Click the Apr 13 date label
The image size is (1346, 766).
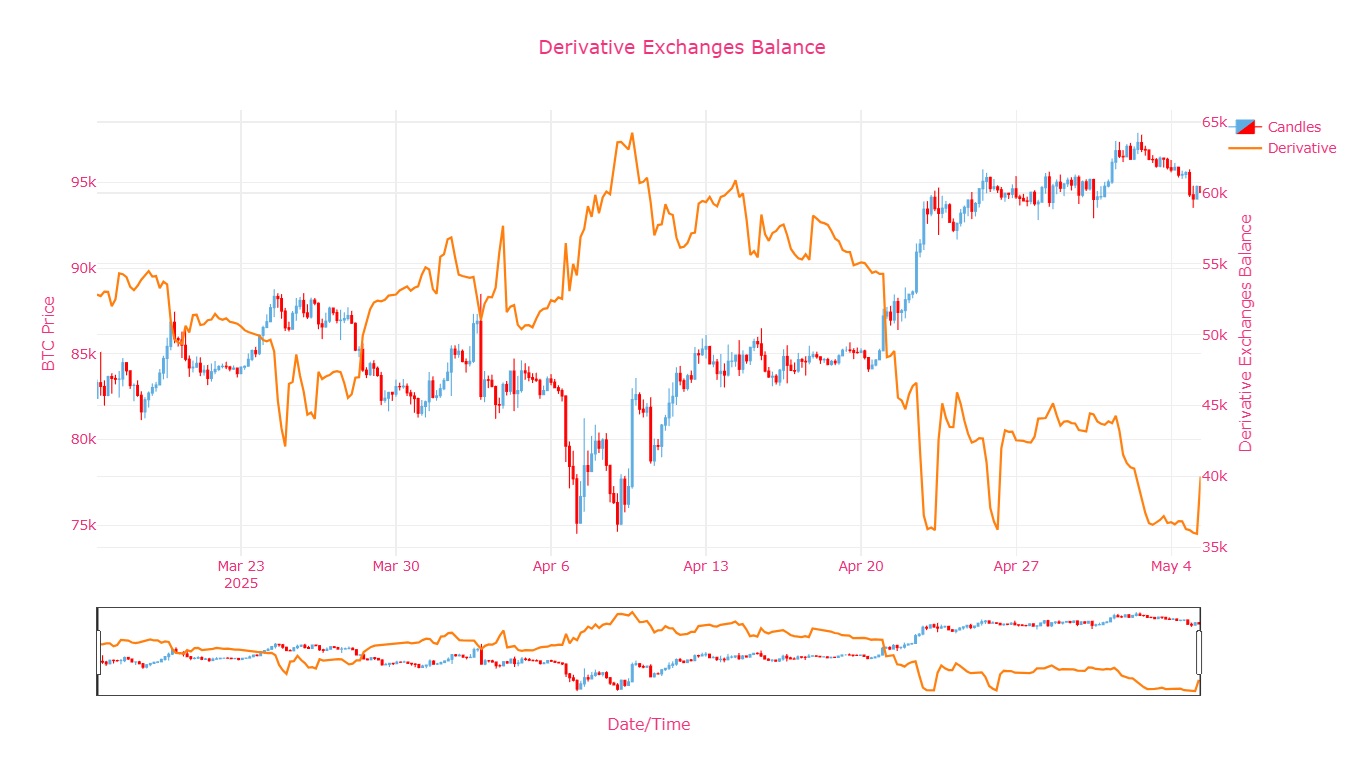(706, 566)
